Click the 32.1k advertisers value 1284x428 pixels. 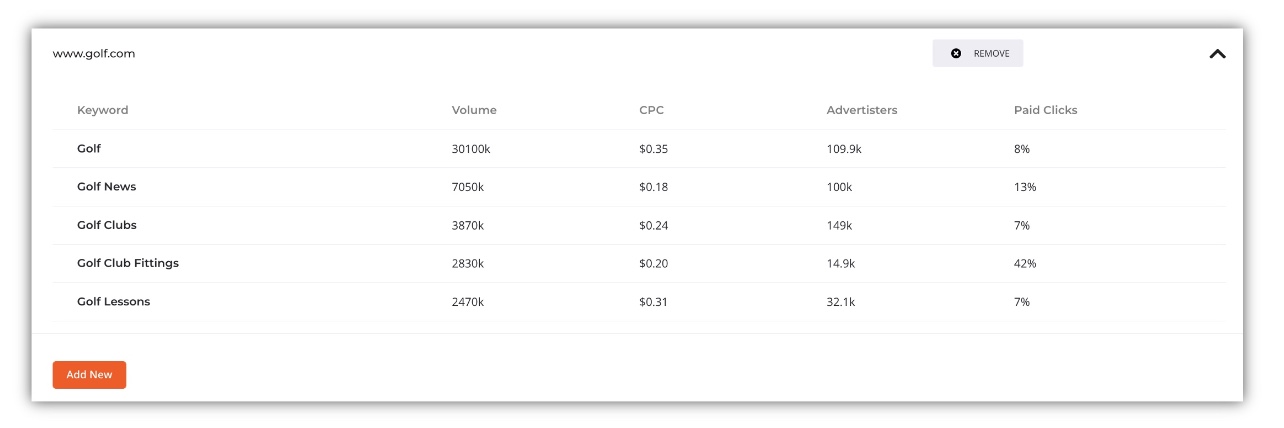coord(841,301)
